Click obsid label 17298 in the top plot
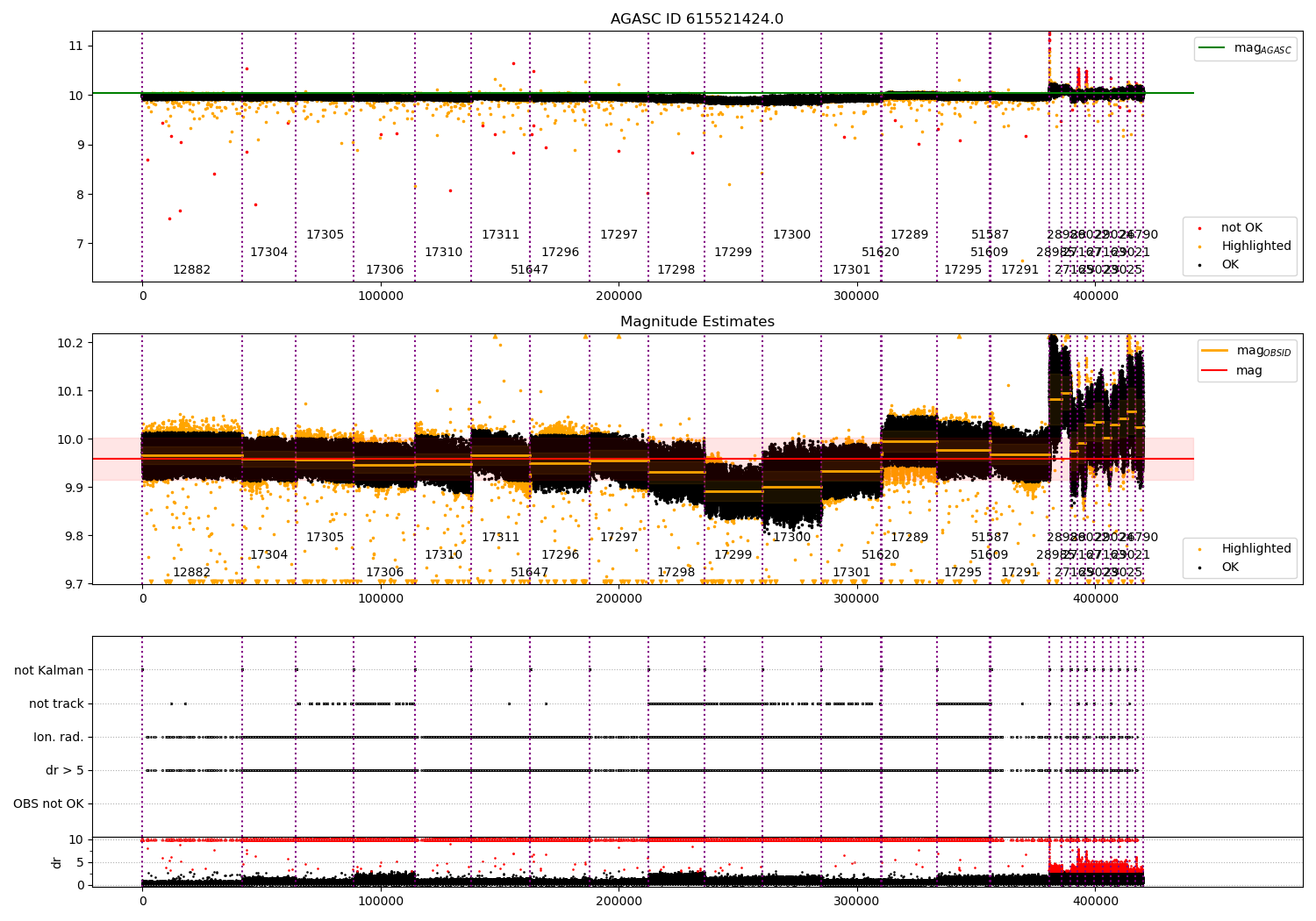Screen dimensions: 1316x921 click(676, 270)
